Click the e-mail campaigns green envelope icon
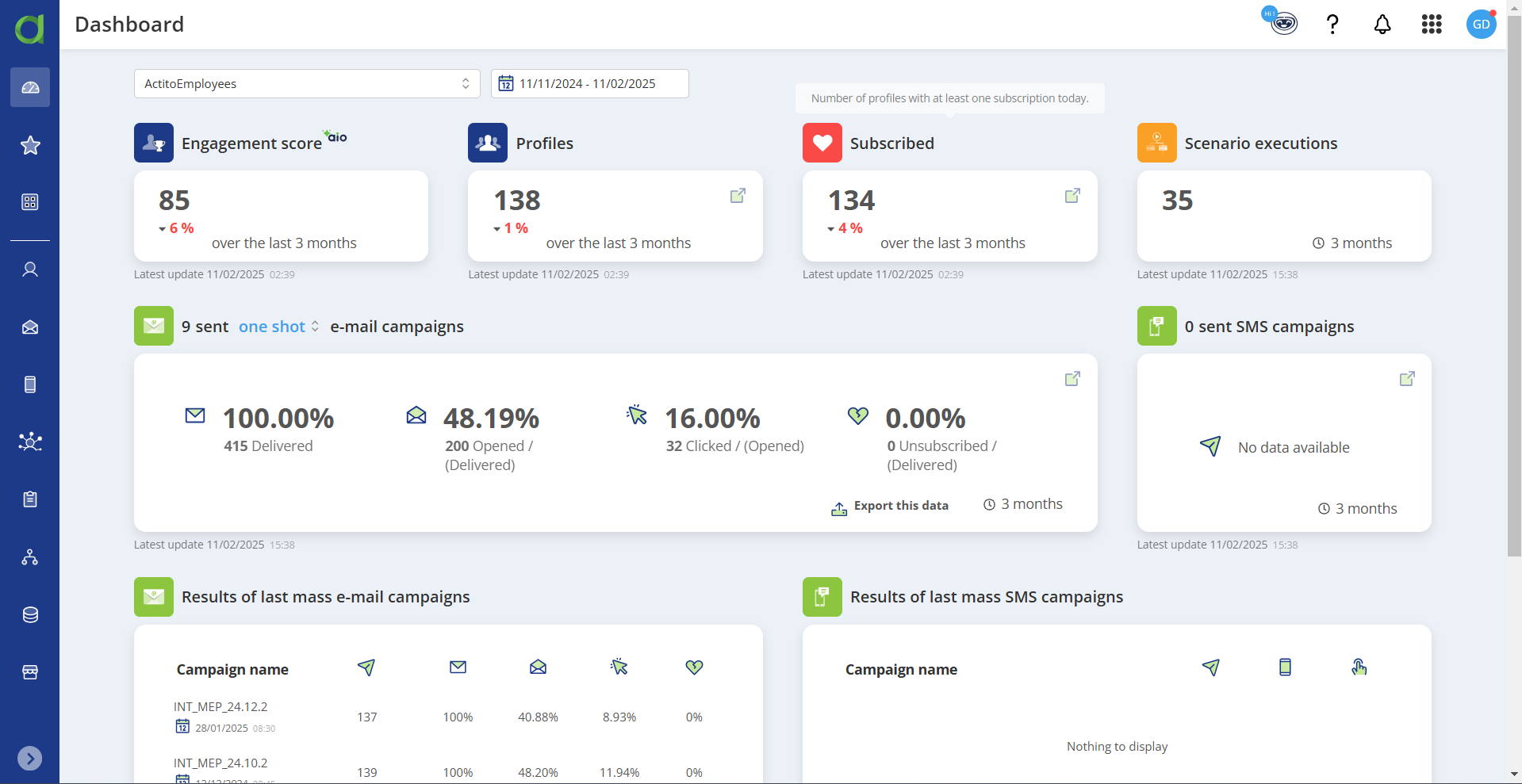 pos(154,326)
